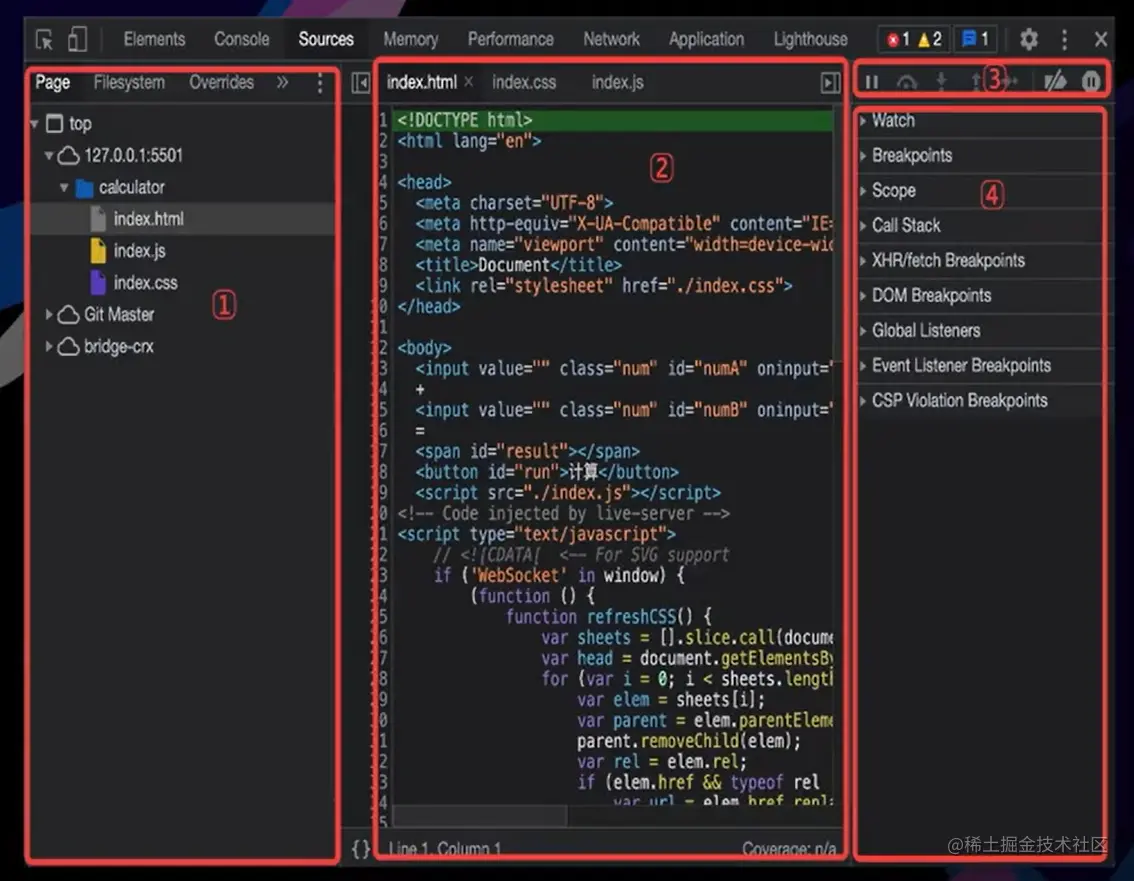Viewport: 1134px width, 881px height.
Task: Open the Application panel
Action: tap(706, 39)
